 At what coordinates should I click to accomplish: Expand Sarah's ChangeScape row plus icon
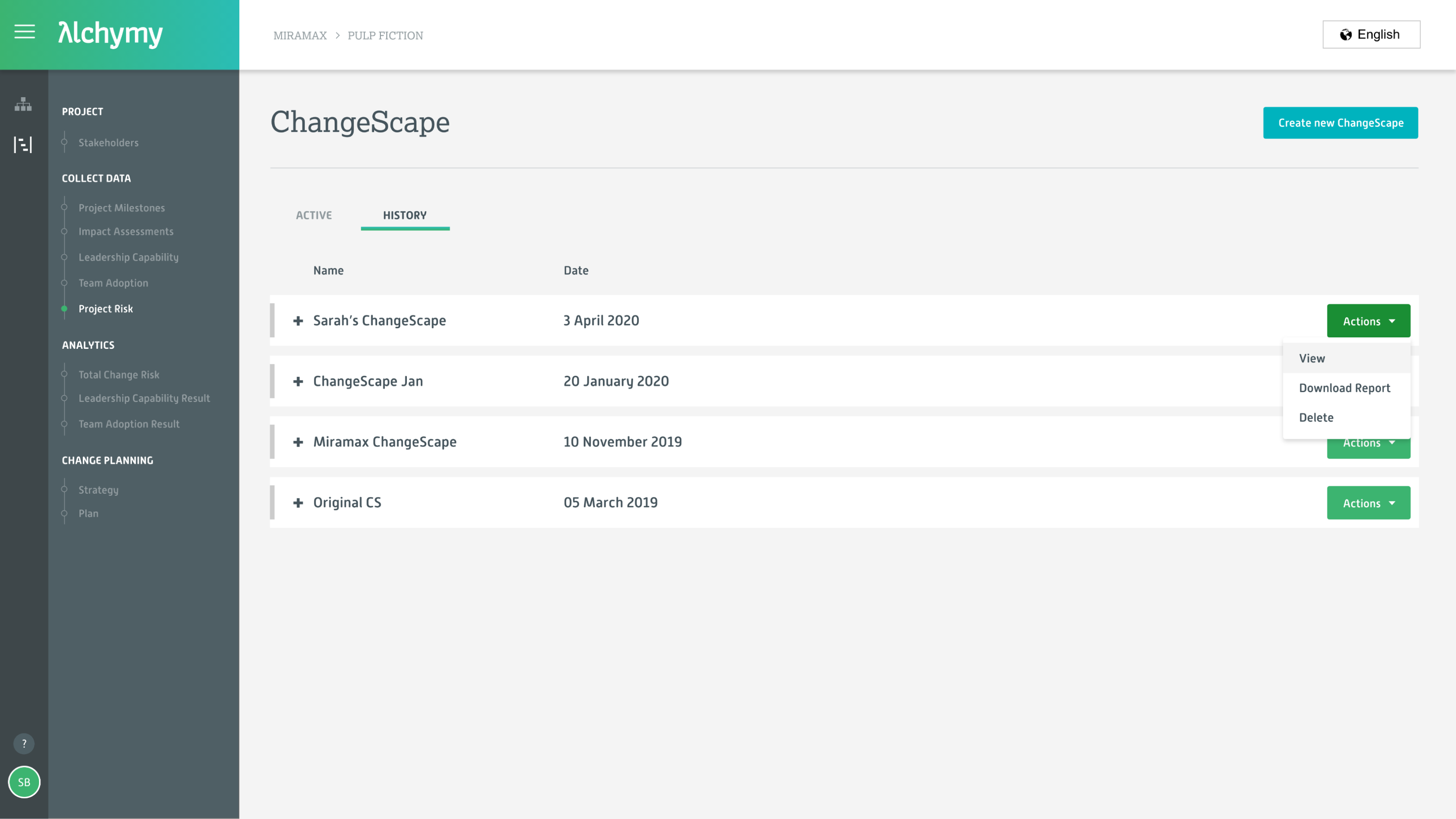pos(298,321)
